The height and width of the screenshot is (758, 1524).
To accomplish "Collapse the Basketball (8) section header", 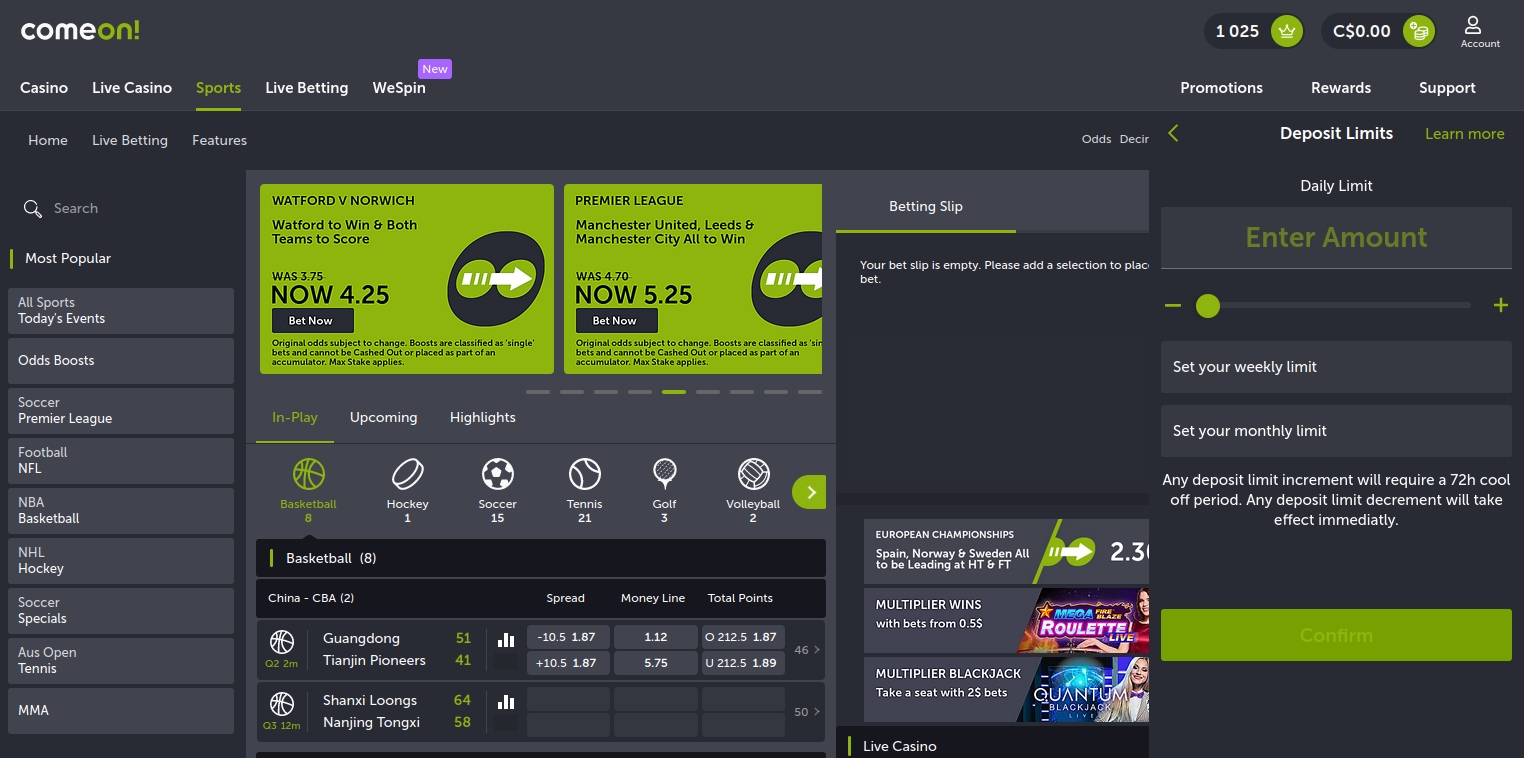I will tap(541, 558).
